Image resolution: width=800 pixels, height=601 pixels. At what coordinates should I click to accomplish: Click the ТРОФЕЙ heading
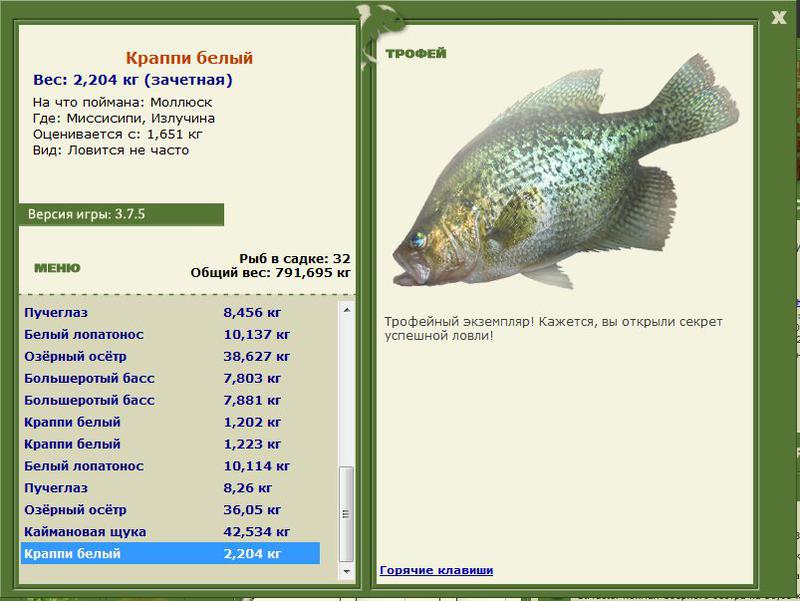tap(416, 53)
